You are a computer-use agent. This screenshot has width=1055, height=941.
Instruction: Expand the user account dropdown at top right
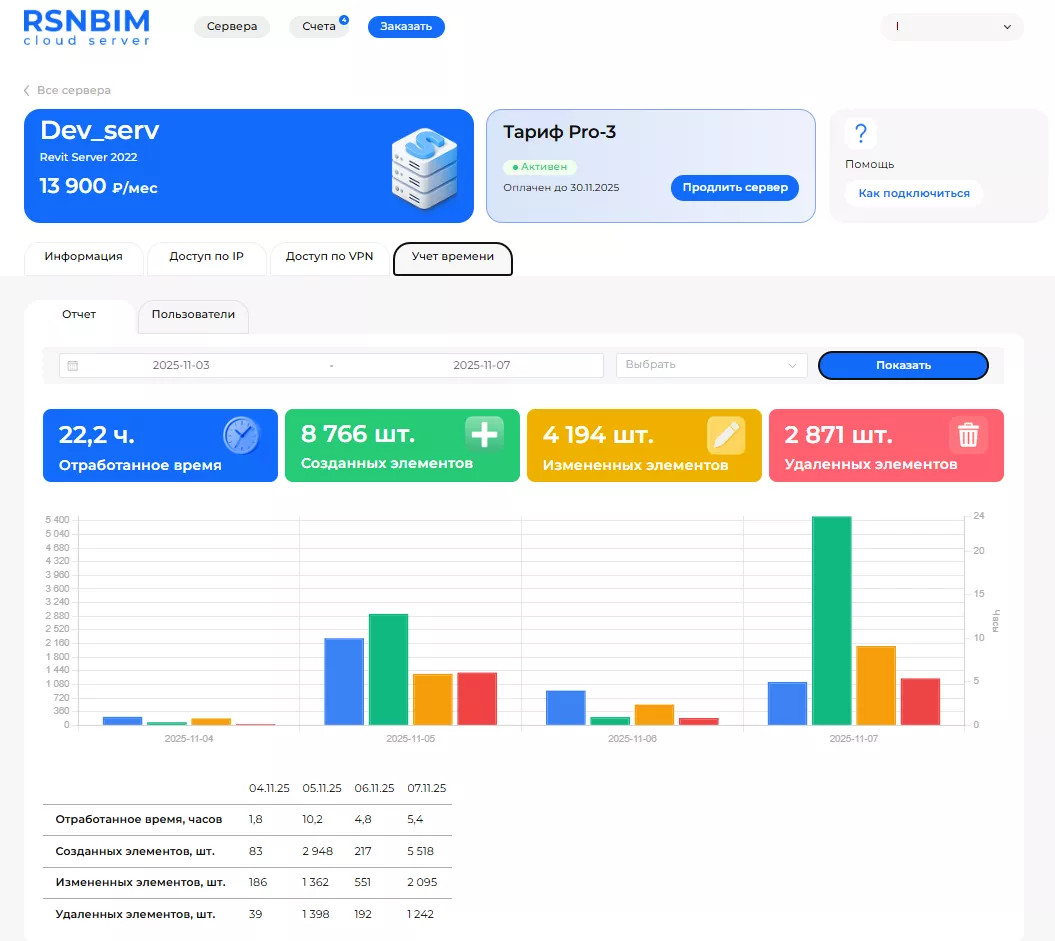(952, 27)
